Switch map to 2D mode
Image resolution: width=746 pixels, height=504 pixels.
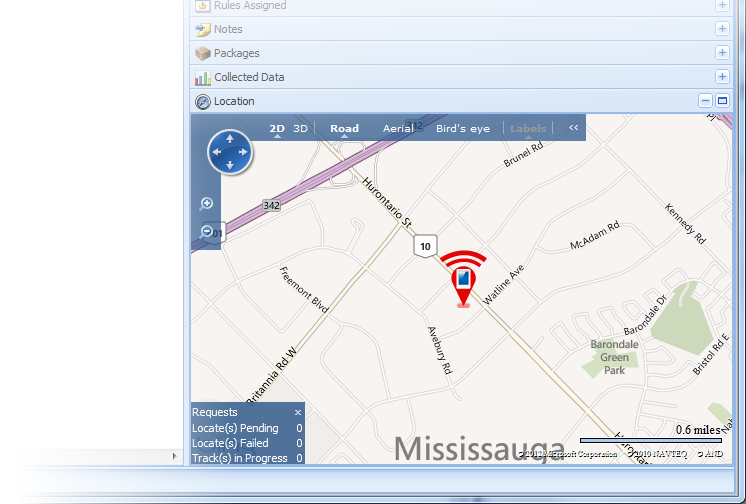[x=277, y=128]
